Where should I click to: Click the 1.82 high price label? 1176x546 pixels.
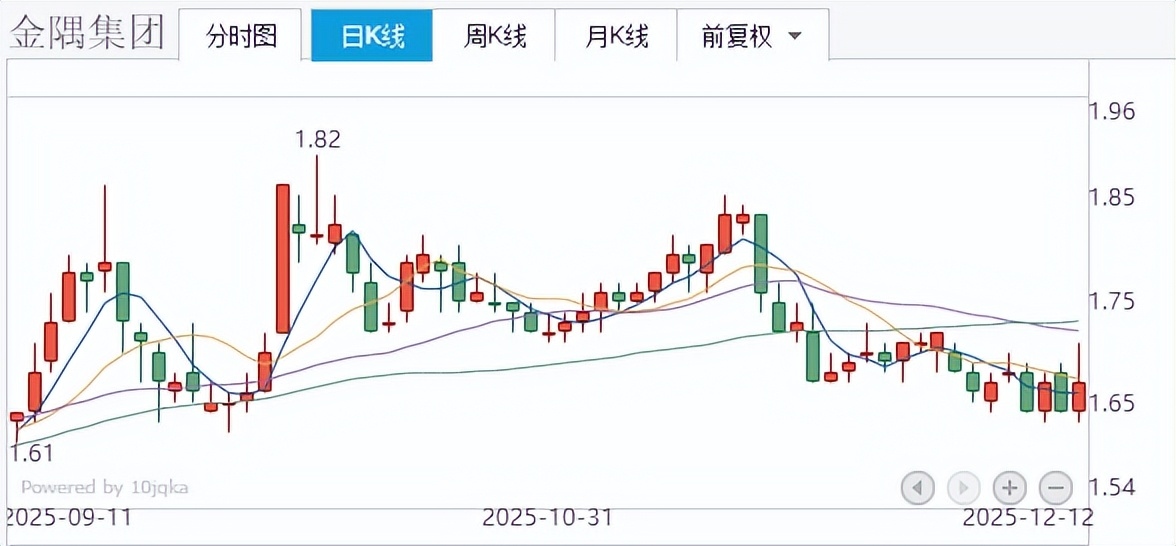317,139
